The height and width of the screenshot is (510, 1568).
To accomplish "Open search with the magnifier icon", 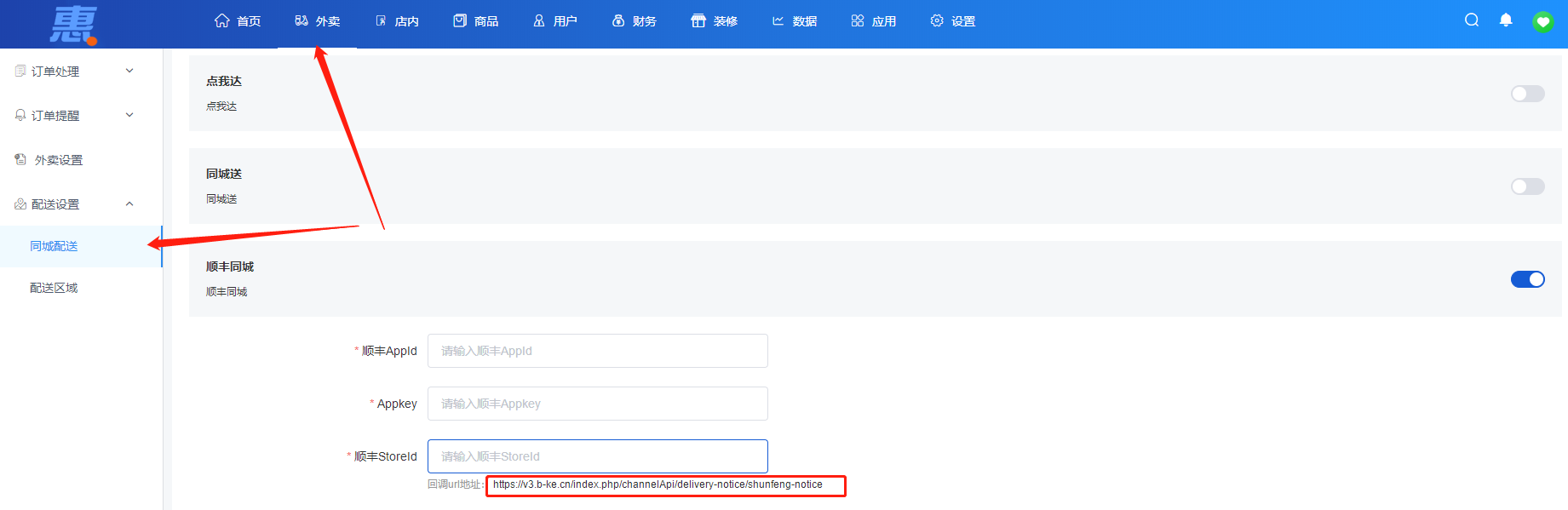I will tap(1472, 20).
